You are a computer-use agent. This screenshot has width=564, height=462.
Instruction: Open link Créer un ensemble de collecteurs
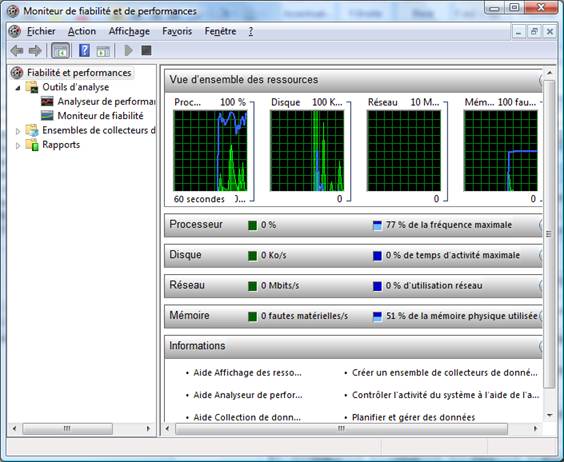coord(445,373)
